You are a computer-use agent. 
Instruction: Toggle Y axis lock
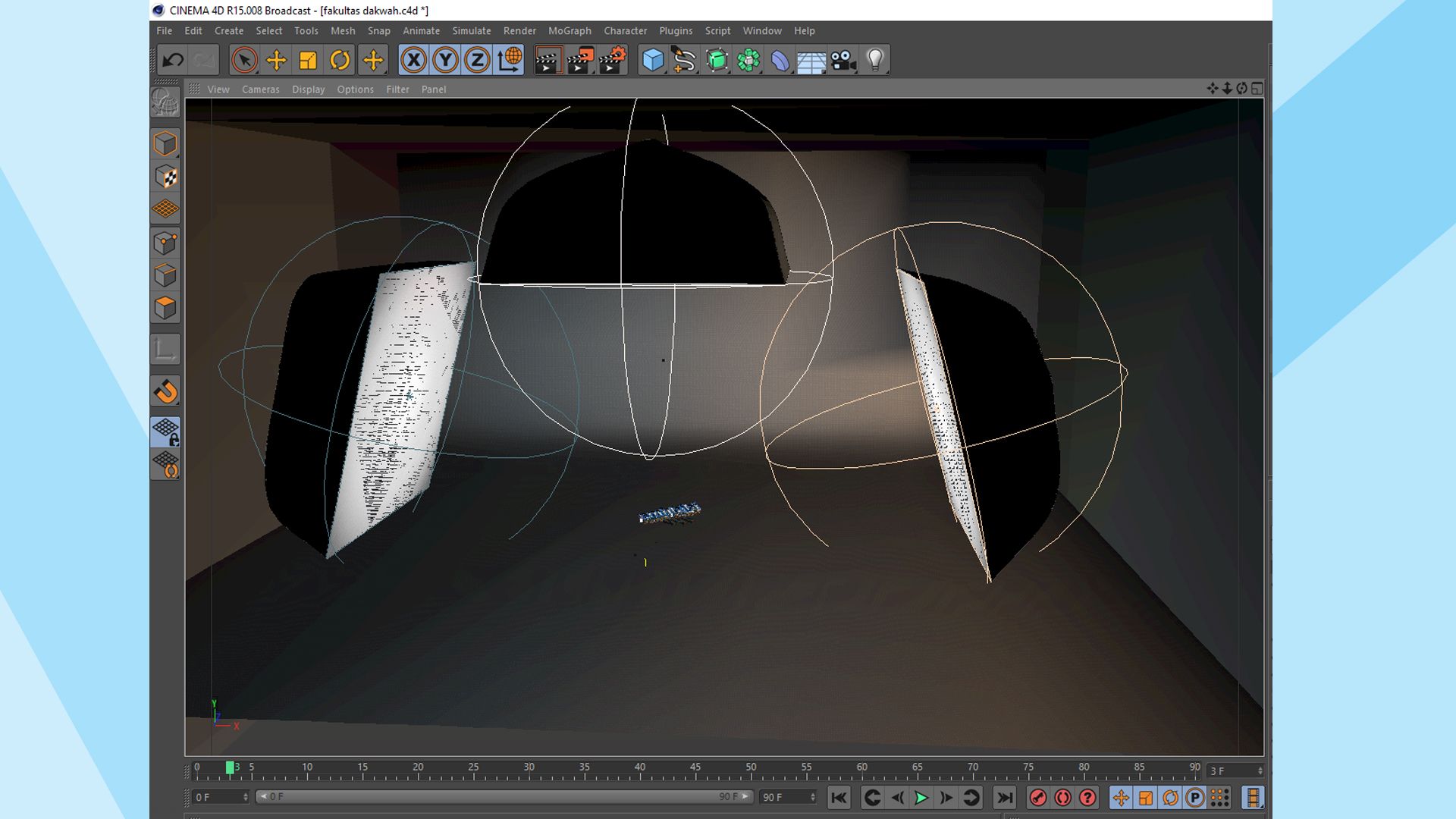coord(445,60)
